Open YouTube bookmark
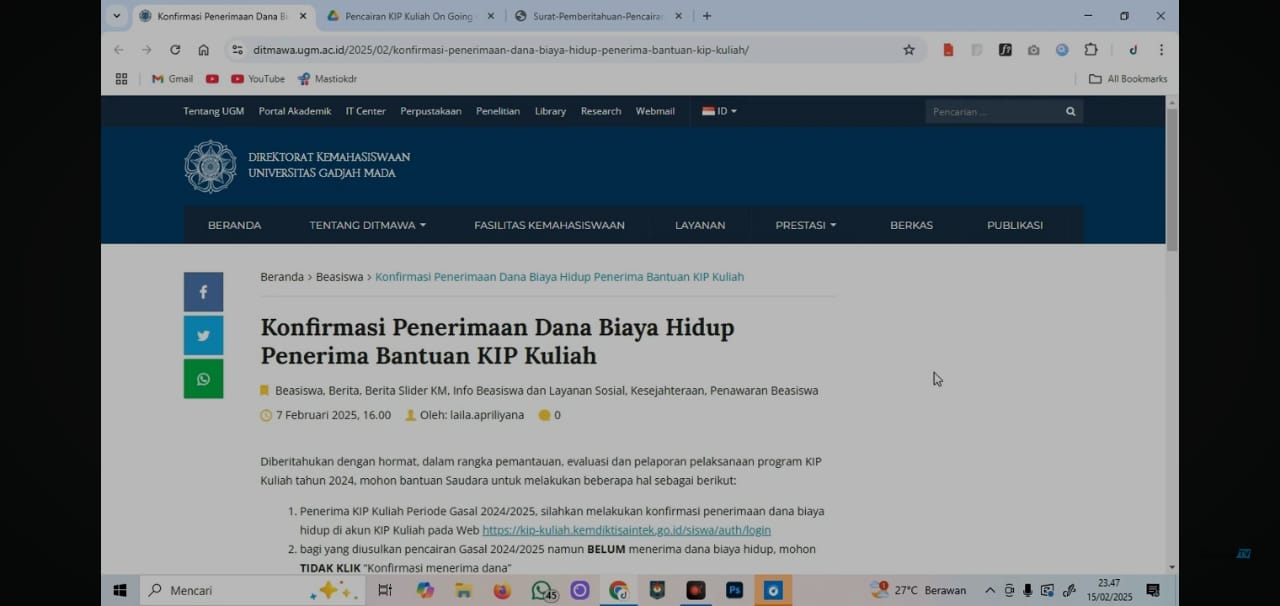Image resolution: width=1280 pixels, height=606 pixels. [258, 79]
